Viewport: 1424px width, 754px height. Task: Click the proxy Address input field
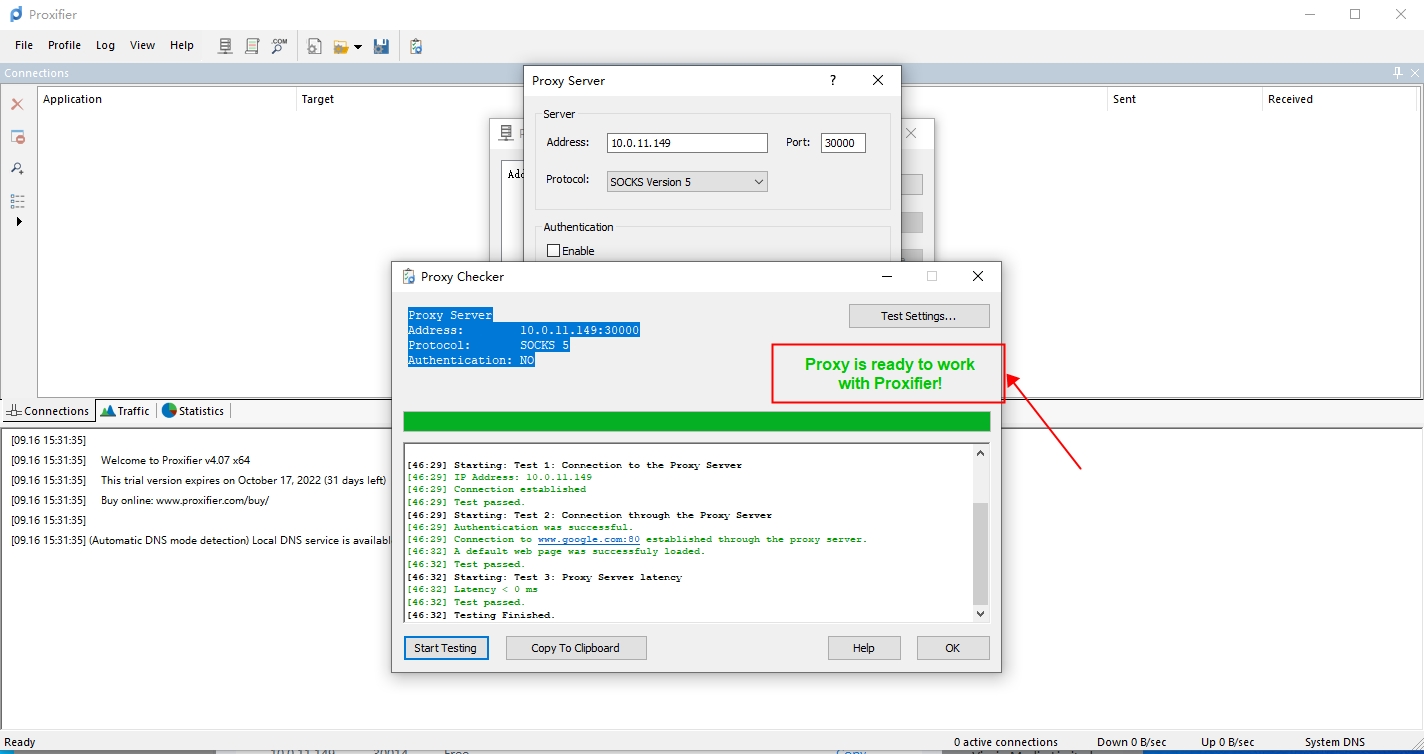[686, 143]
